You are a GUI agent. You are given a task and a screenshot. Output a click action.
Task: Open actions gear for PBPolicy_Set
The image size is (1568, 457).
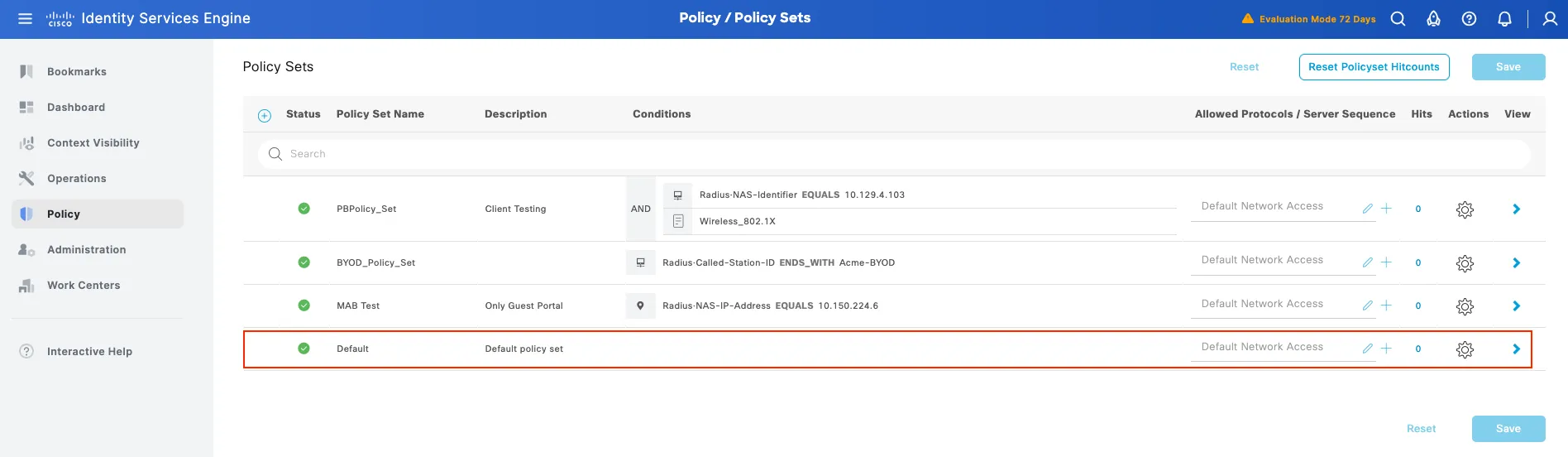(x=1465, y=209)
